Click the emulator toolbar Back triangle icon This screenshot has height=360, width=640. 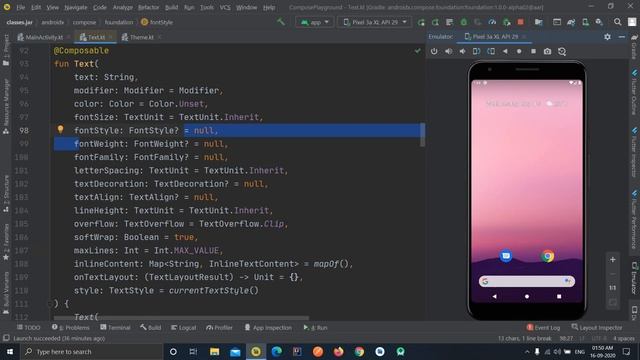(505, 51)
